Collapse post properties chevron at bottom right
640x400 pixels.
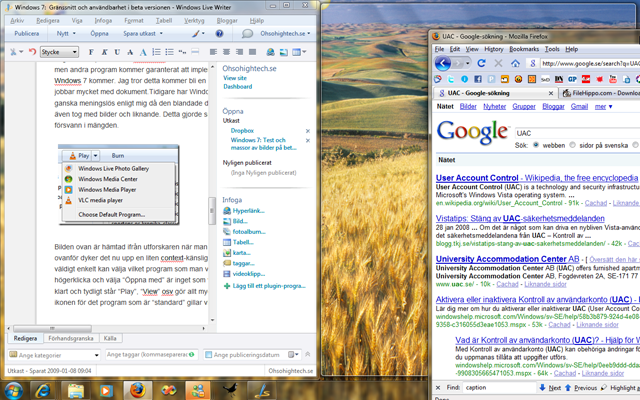click(x=308, y=354)
